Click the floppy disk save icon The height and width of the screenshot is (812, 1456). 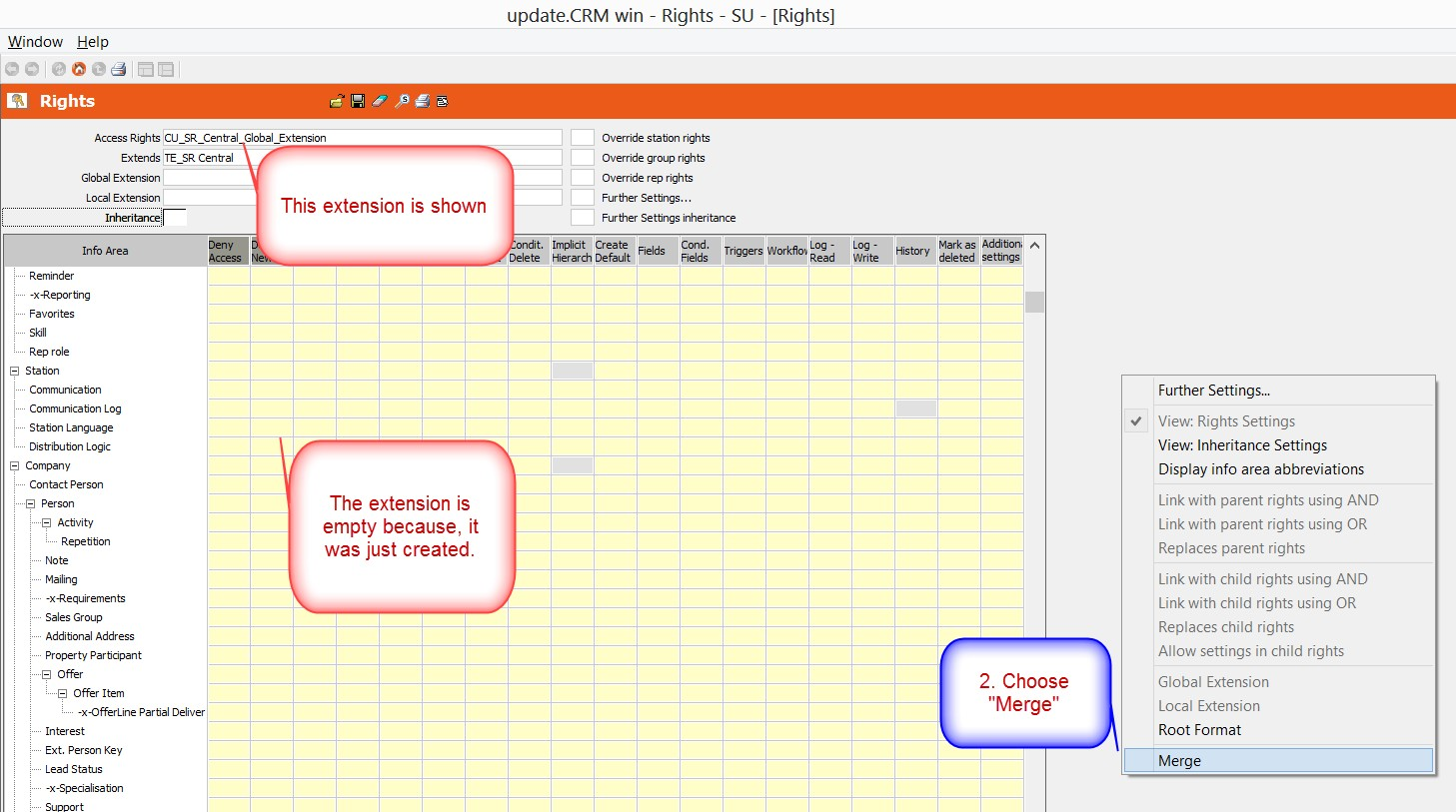point(358,101)
